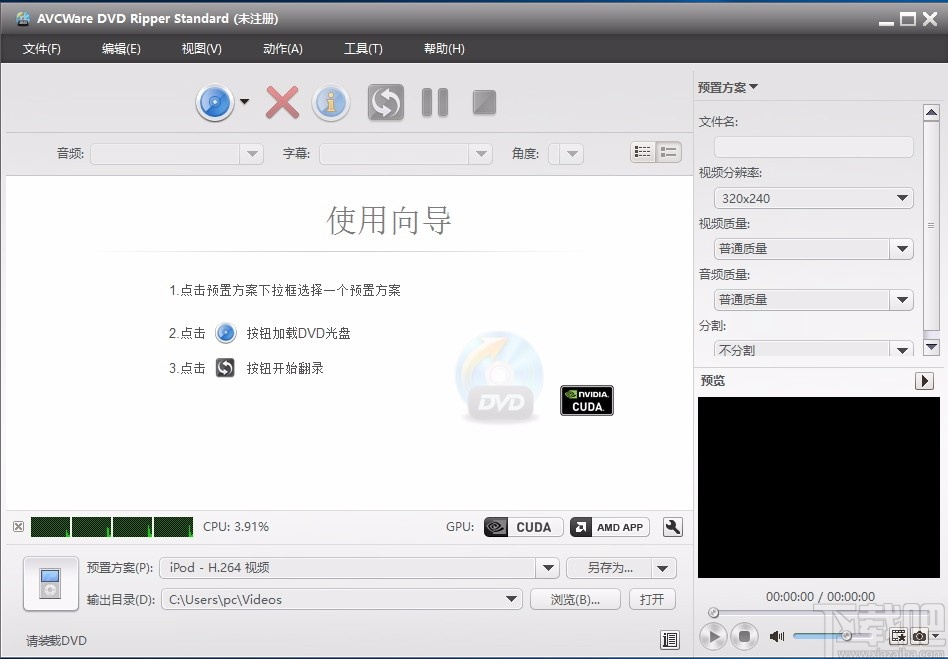948x659 pixels.
Task: Enable AMD APP acceleration
Action: coord(609,527)
